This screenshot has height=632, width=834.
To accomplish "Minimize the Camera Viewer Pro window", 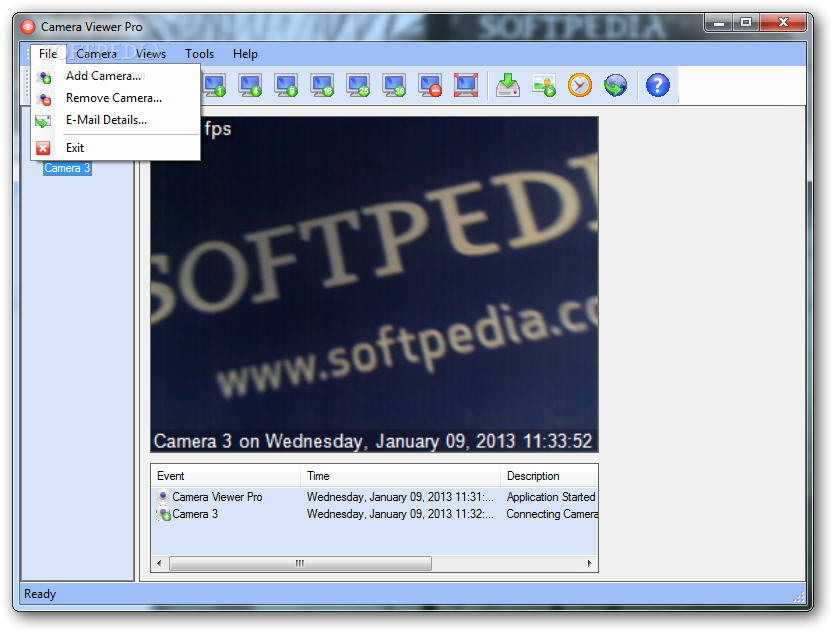I will 719,22.
